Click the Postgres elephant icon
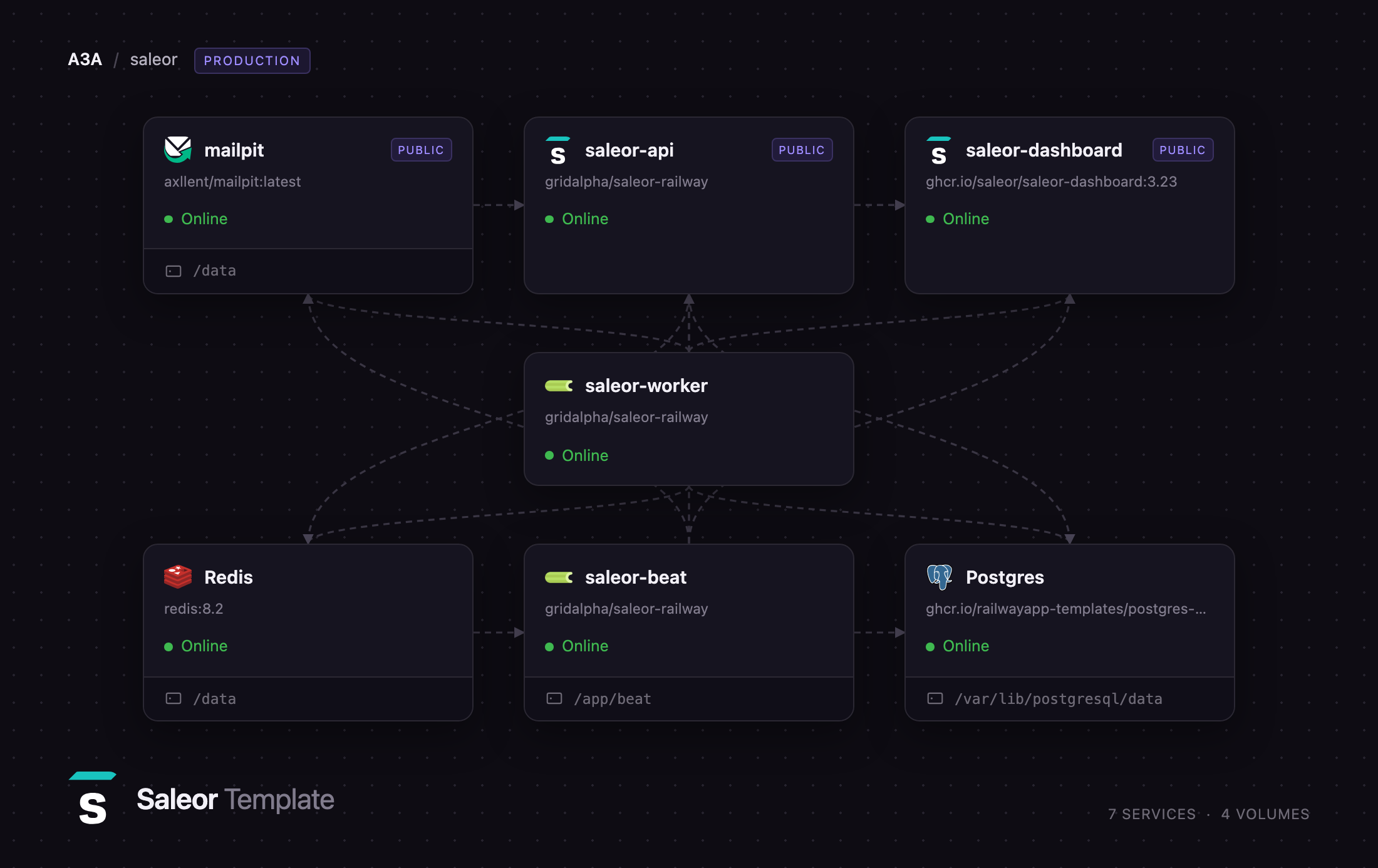Screen dimensions: 1378x868 click(940, 577)
